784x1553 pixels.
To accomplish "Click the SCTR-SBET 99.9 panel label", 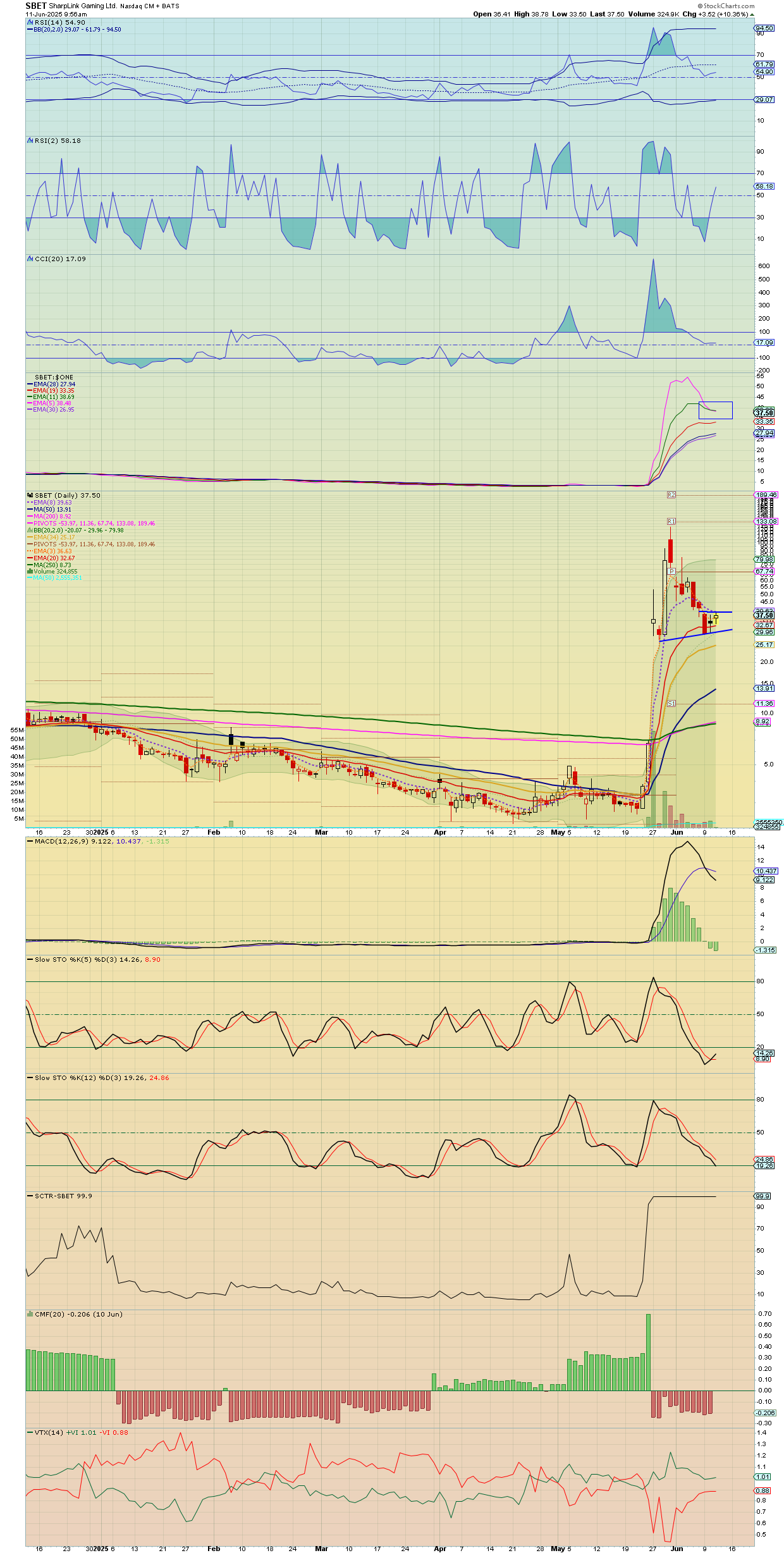I will (59, 1196).
